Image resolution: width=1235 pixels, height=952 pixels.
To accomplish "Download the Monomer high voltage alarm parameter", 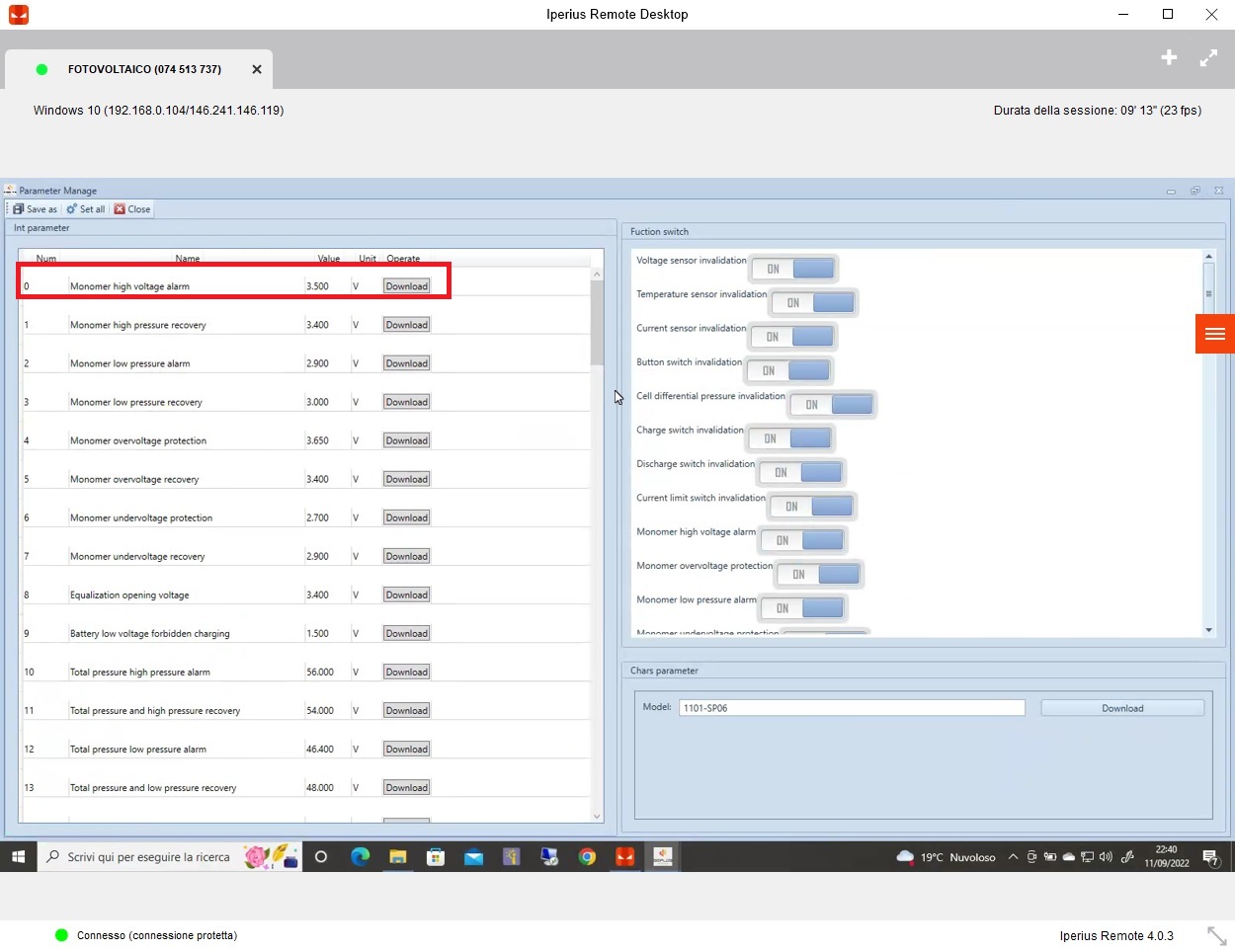I will point(406,286).
